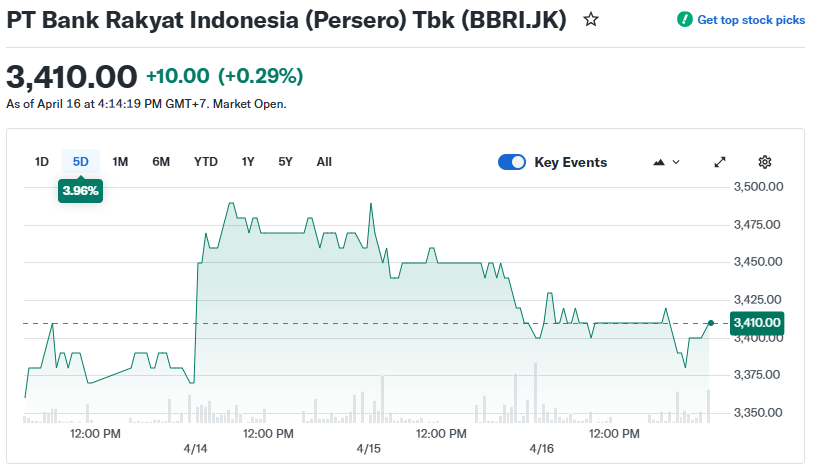This screenshot has height=464, width=814.
Task: Select 1Y time range
Action: tap(248, 162)
